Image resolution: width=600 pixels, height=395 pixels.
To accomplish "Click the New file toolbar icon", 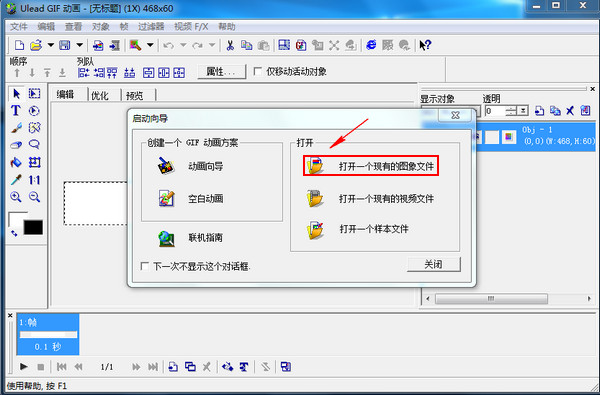I will point(19,45).
